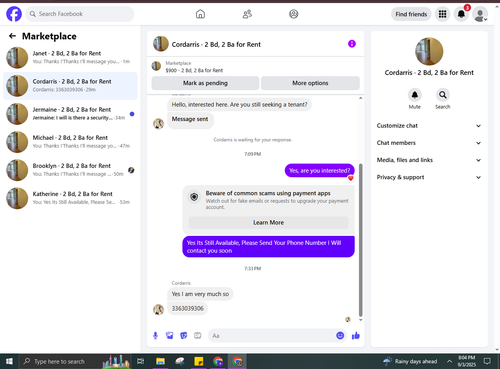Click the chat scrollbar thumb
The height and width of the screenshot is (369, 500).
pyautogui.click(x=360, y=240)
